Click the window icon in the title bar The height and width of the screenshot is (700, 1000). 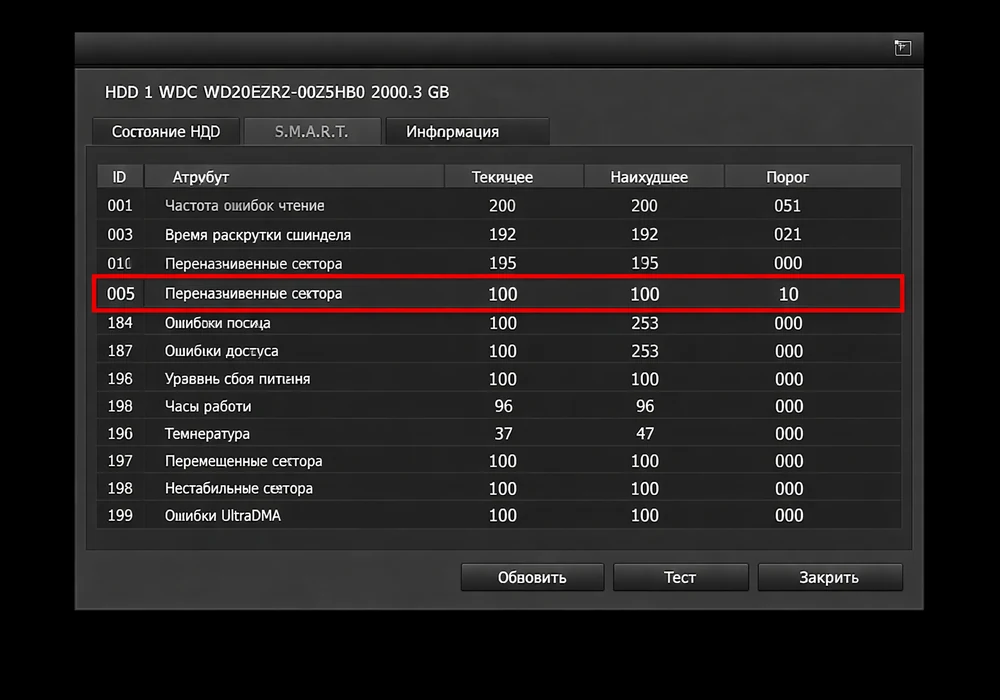902,48
